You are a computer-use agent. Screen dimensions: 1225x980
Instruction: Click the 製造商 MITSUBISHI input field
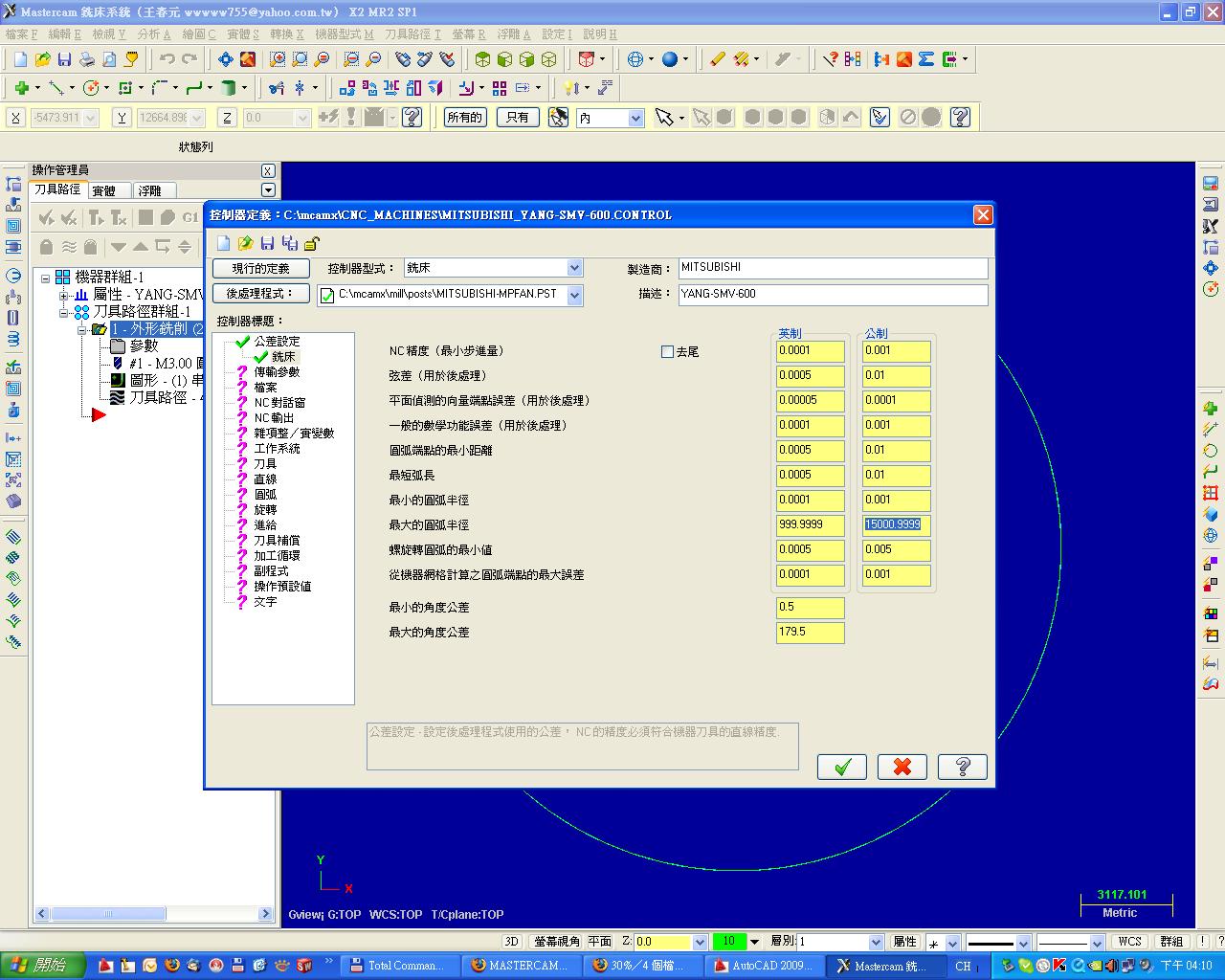point(833,268)
